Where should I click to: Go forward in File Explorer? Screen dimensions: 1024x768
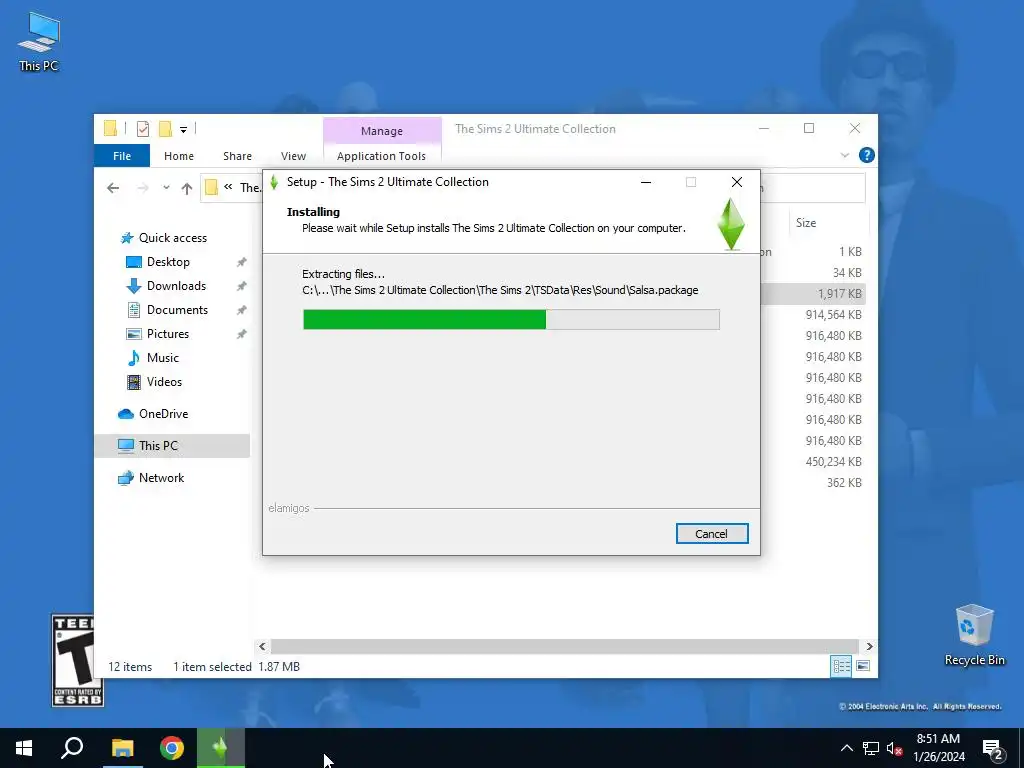[142, 188]
